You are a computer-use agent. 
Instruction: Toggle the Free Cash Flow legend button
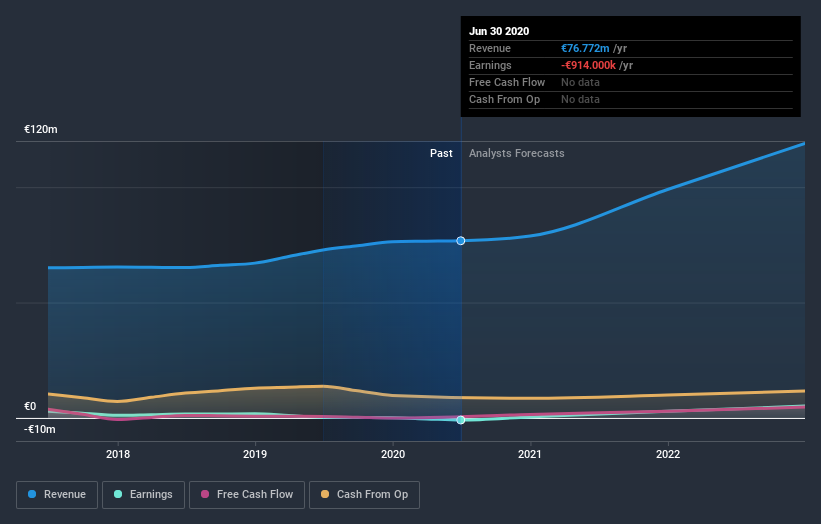[247, 495]
